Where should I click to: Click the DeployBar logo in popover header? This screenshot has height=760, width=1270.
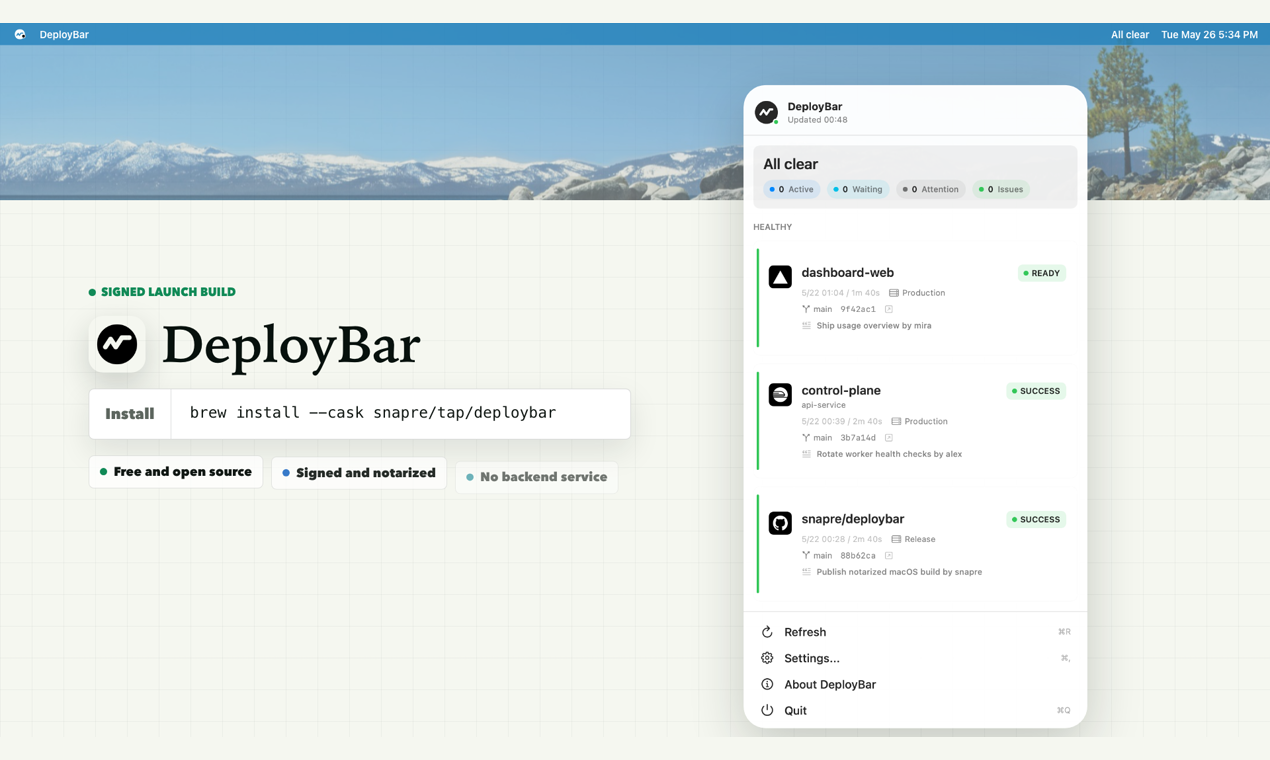766,113
